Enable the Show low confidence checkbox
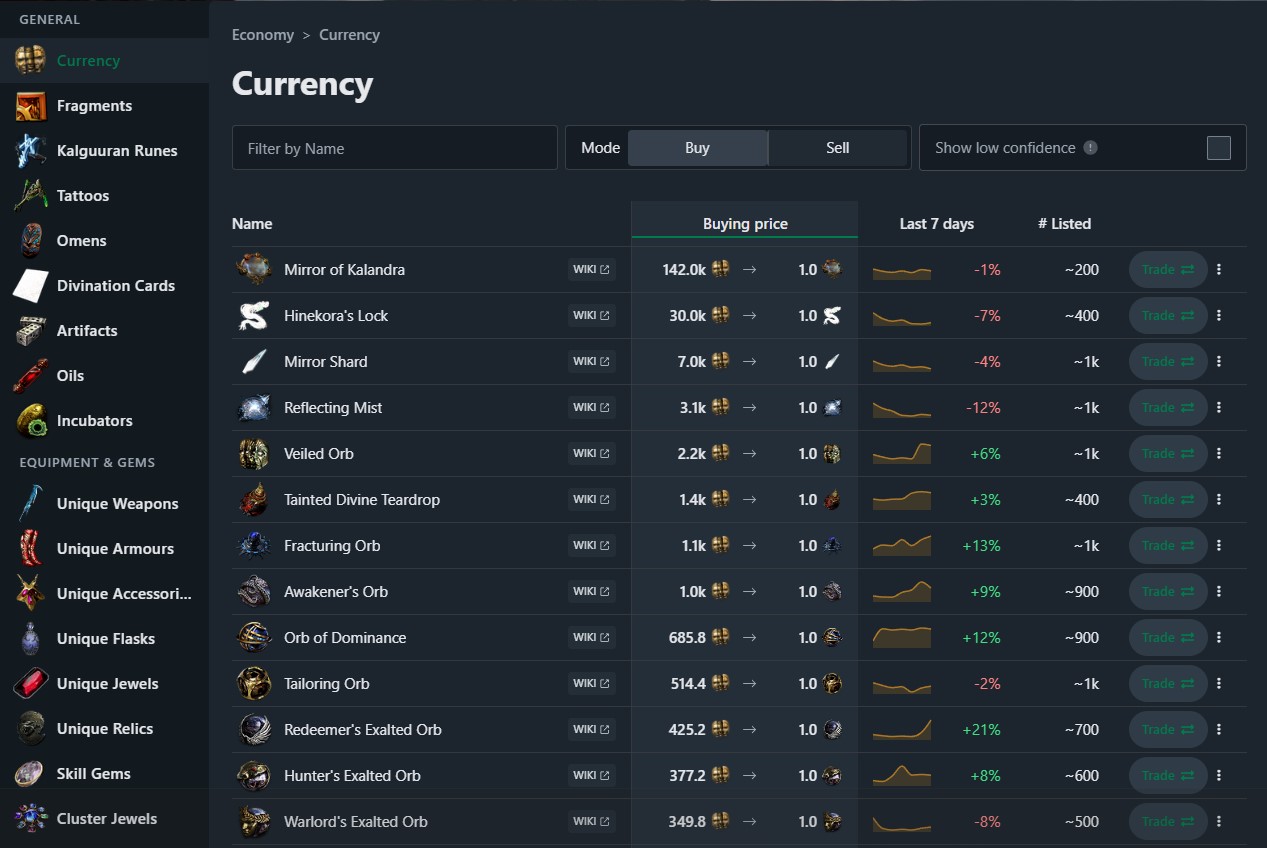1267x848 pixels. coord(1218,148)
